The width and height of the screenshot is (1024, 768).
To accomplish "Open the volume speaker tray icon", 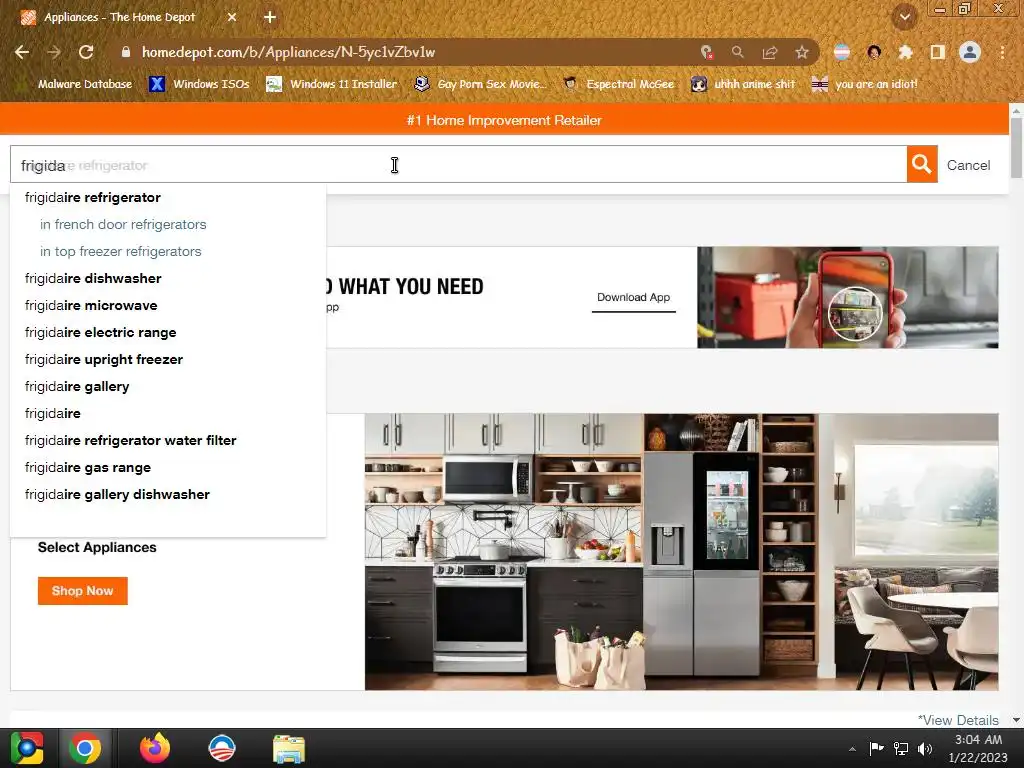I will click(x=925, y=748).
